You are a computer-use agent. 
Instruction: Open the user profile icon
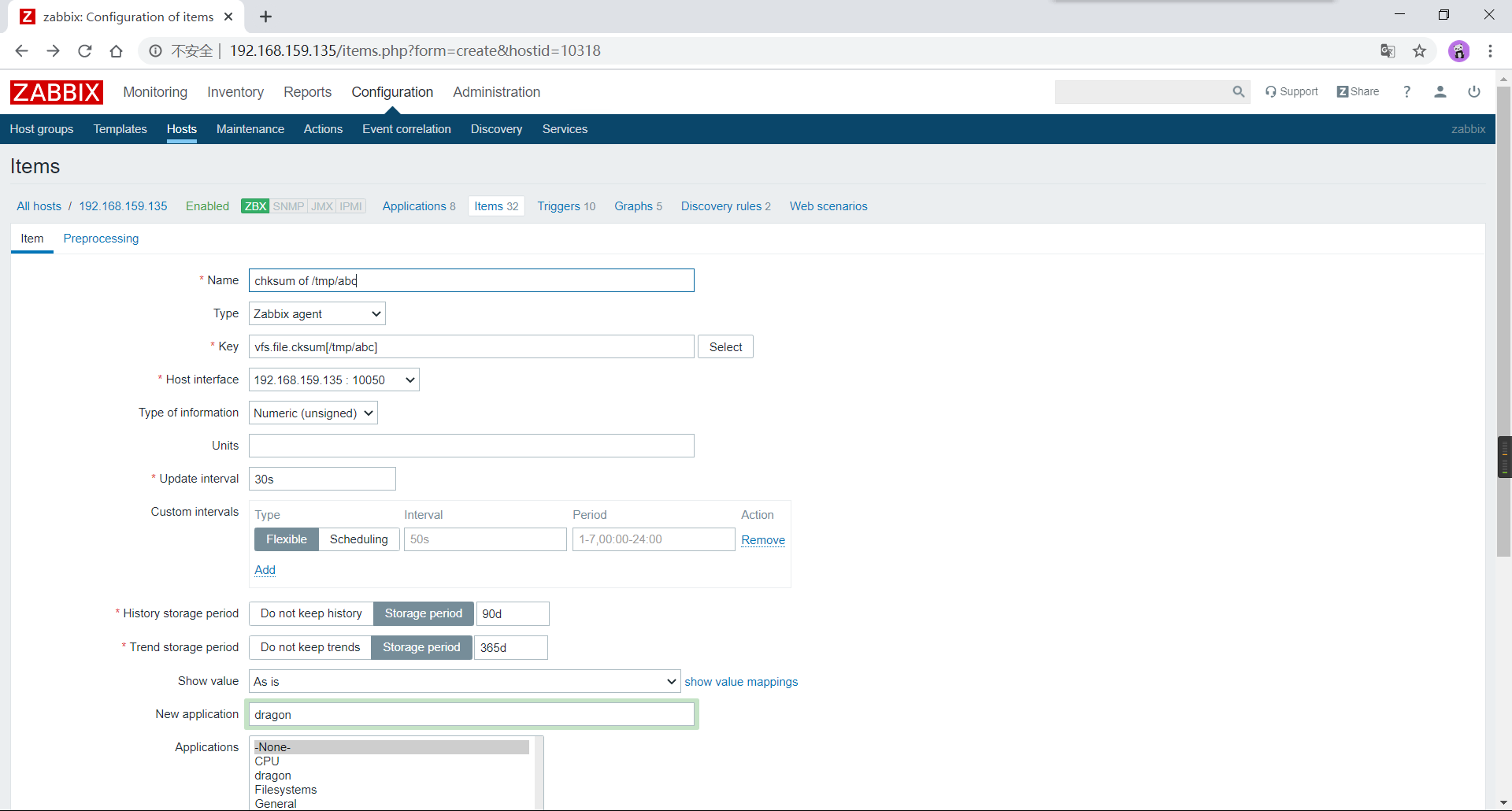click(x=1440, y=92)
